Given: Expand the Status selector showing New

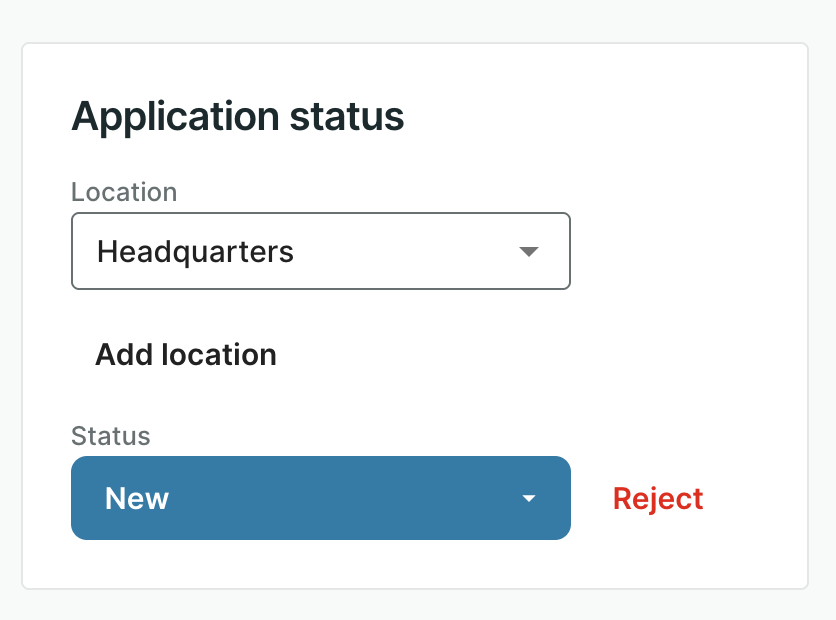Looking at the screenshot, I should 320,498.
